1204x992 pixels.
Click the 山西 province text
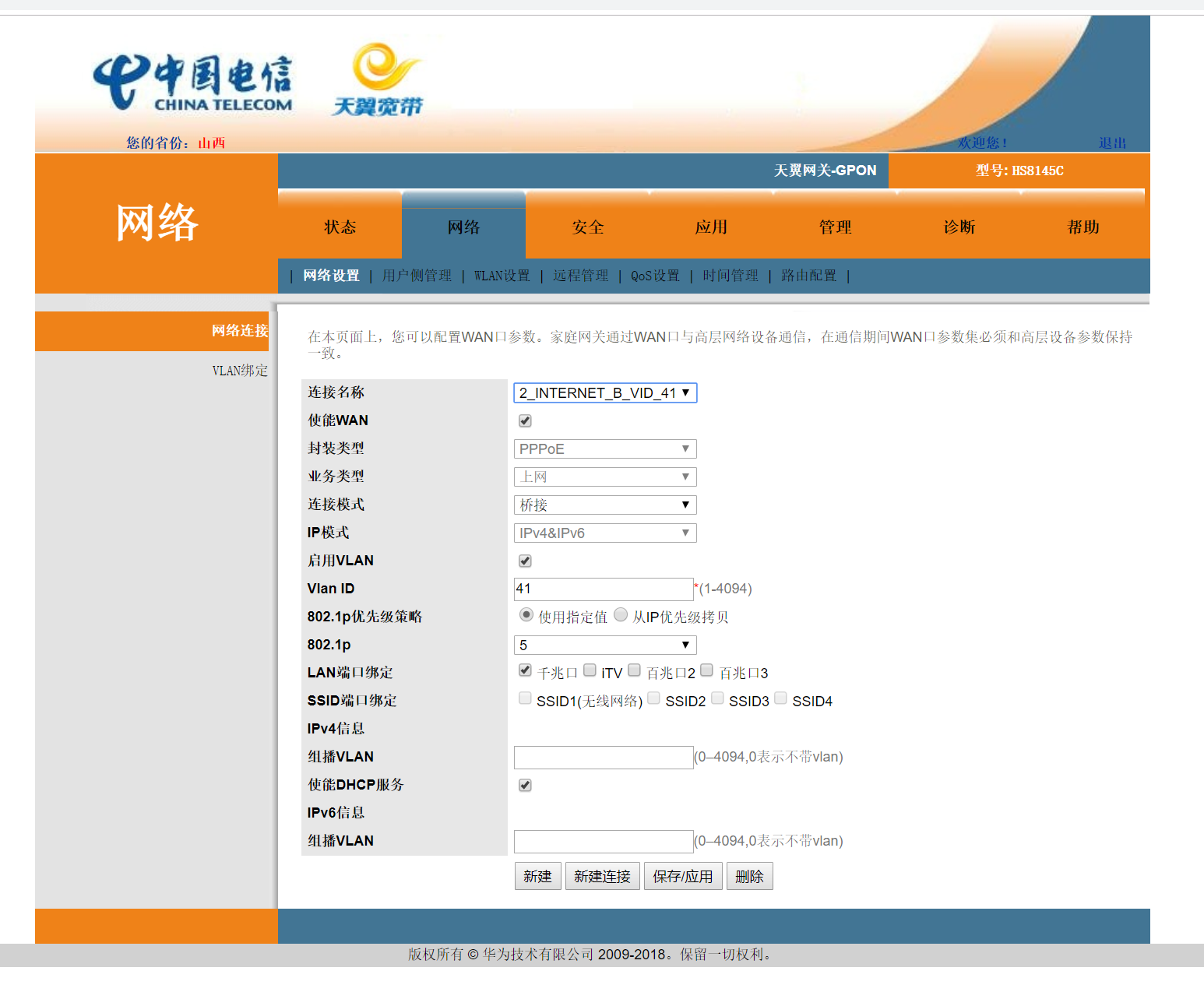212,143
